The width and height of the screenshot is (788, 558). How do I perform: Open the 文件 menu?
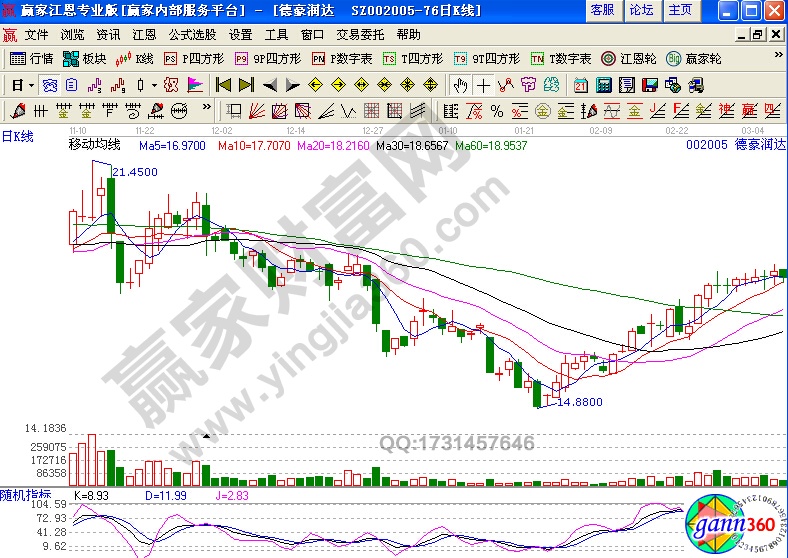36,35
